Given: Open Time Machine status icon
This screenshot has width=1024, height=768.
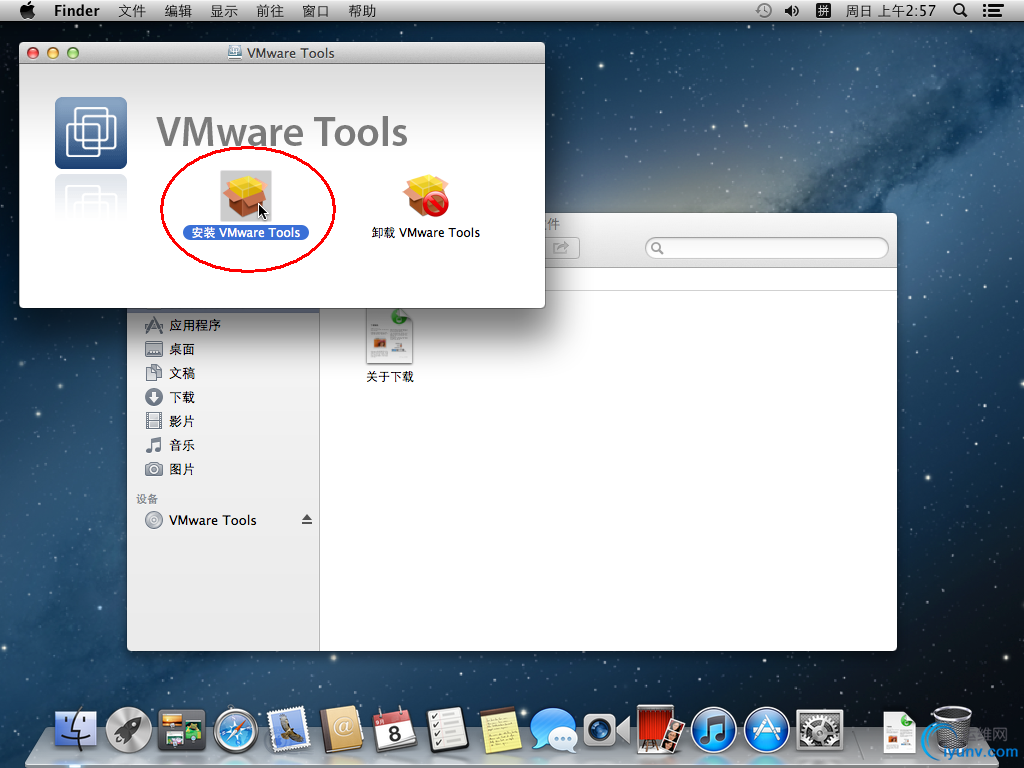Looking at the screenshot, I should [x=763, y=10].
